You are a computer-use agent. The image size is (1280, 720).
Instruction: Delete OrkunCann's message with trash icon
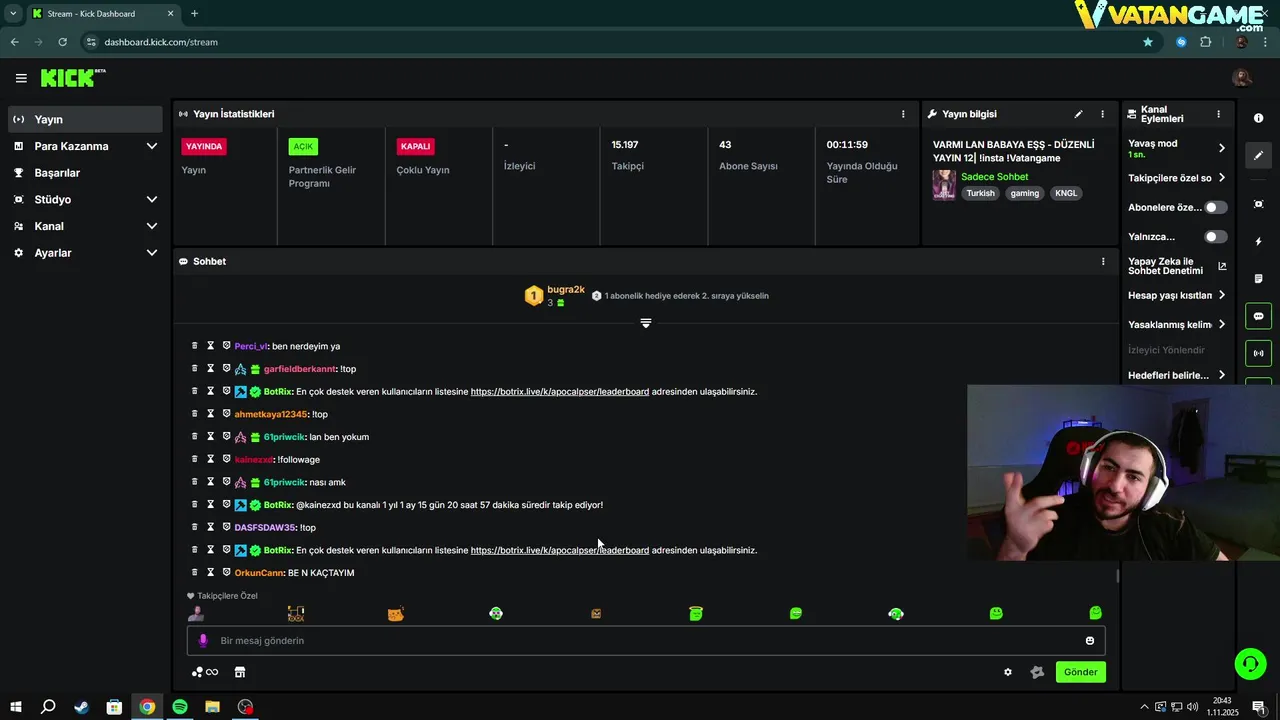pos(195,572)
